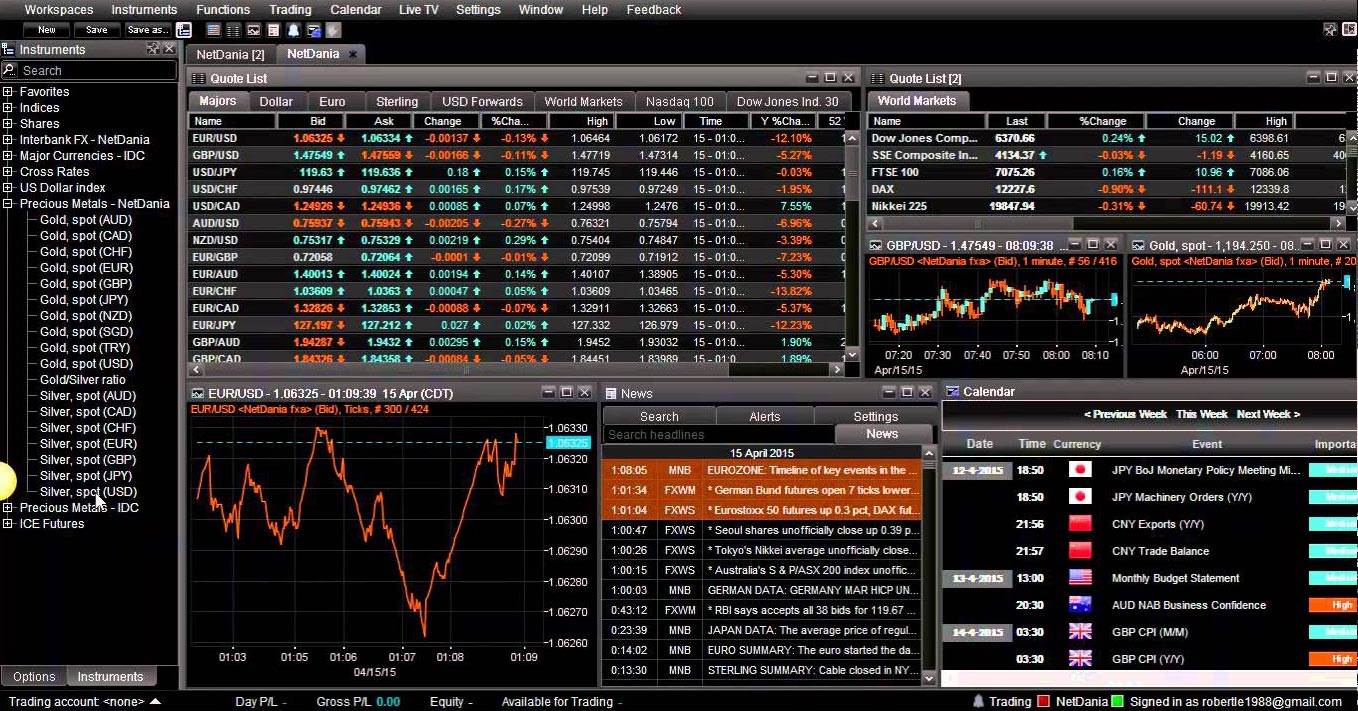Select Silver, spot (EUR) in the tree
This screenshot has height=711, width=1358.
click(88, 444)
